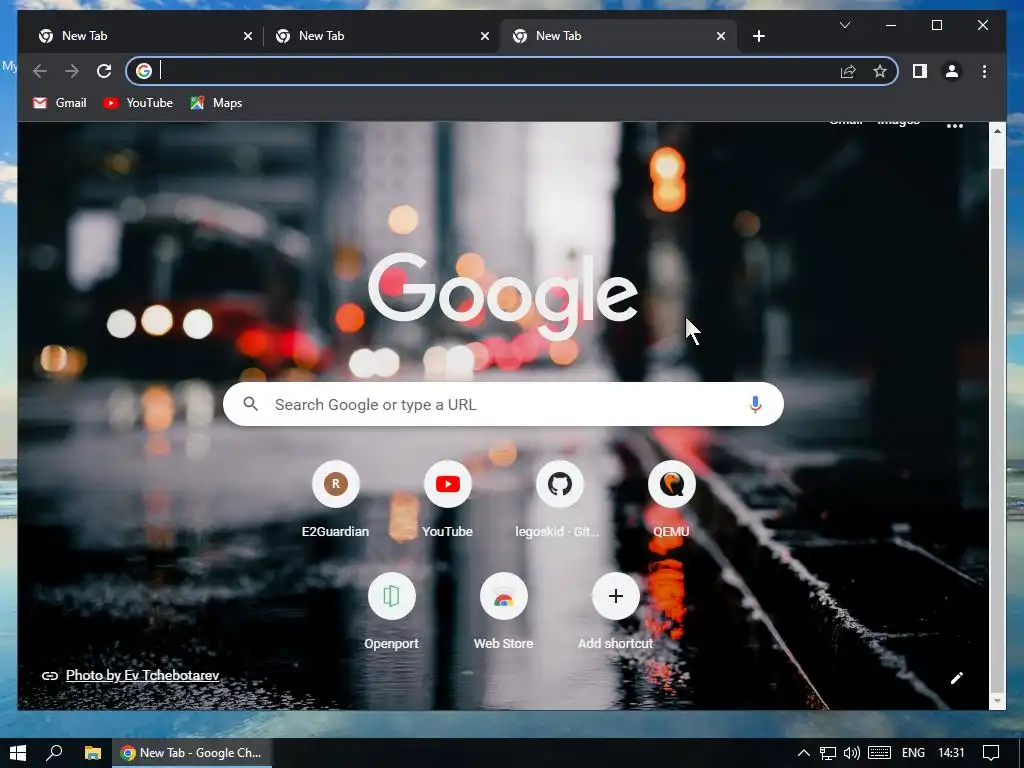This screenshot has height=768, width=1024.
Task: Click the Google icon in the address bar
Action: (x=144, y=71)
